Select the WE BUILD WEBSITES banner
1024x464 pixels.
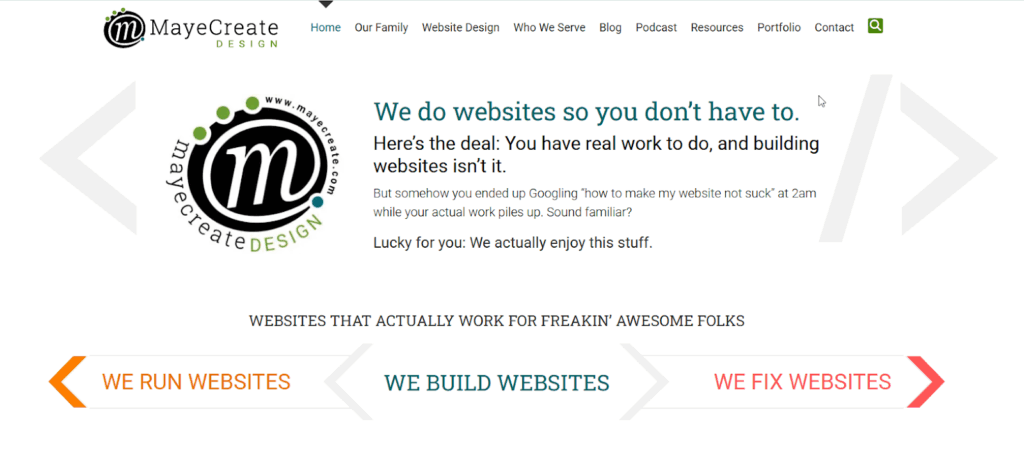(496, 382)
